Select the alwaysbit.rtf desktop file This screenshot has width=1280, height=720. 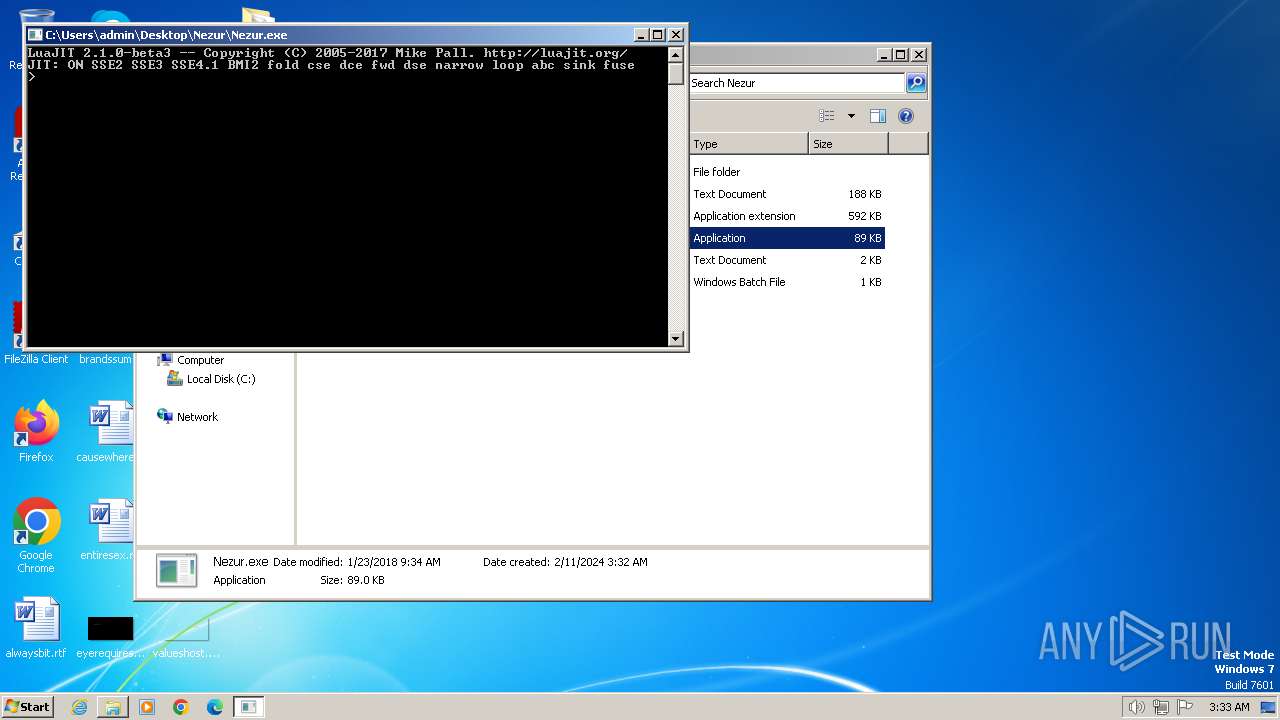coord(36,629)
